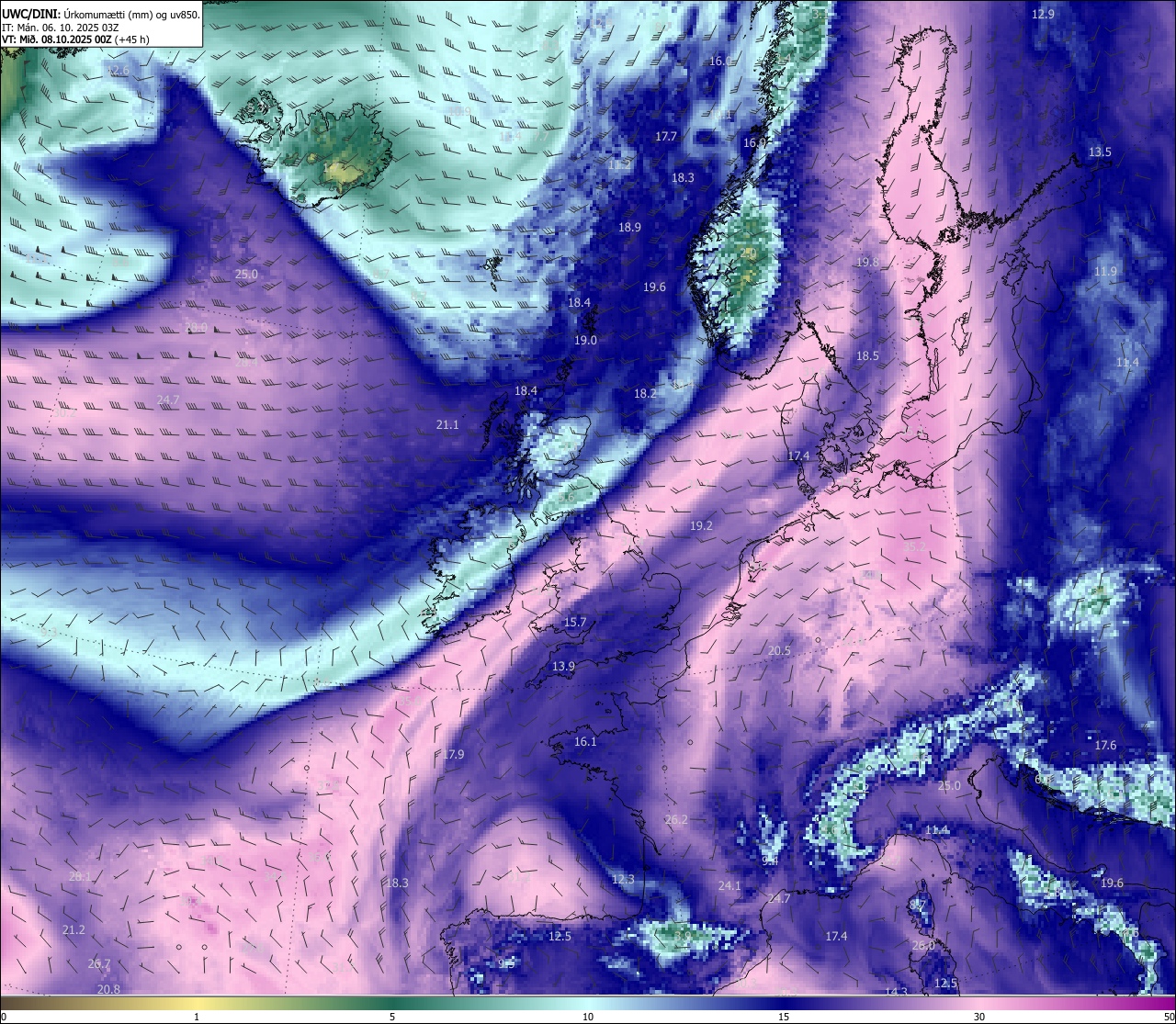Click the 17.6 value label

(x=1105, y=745)
